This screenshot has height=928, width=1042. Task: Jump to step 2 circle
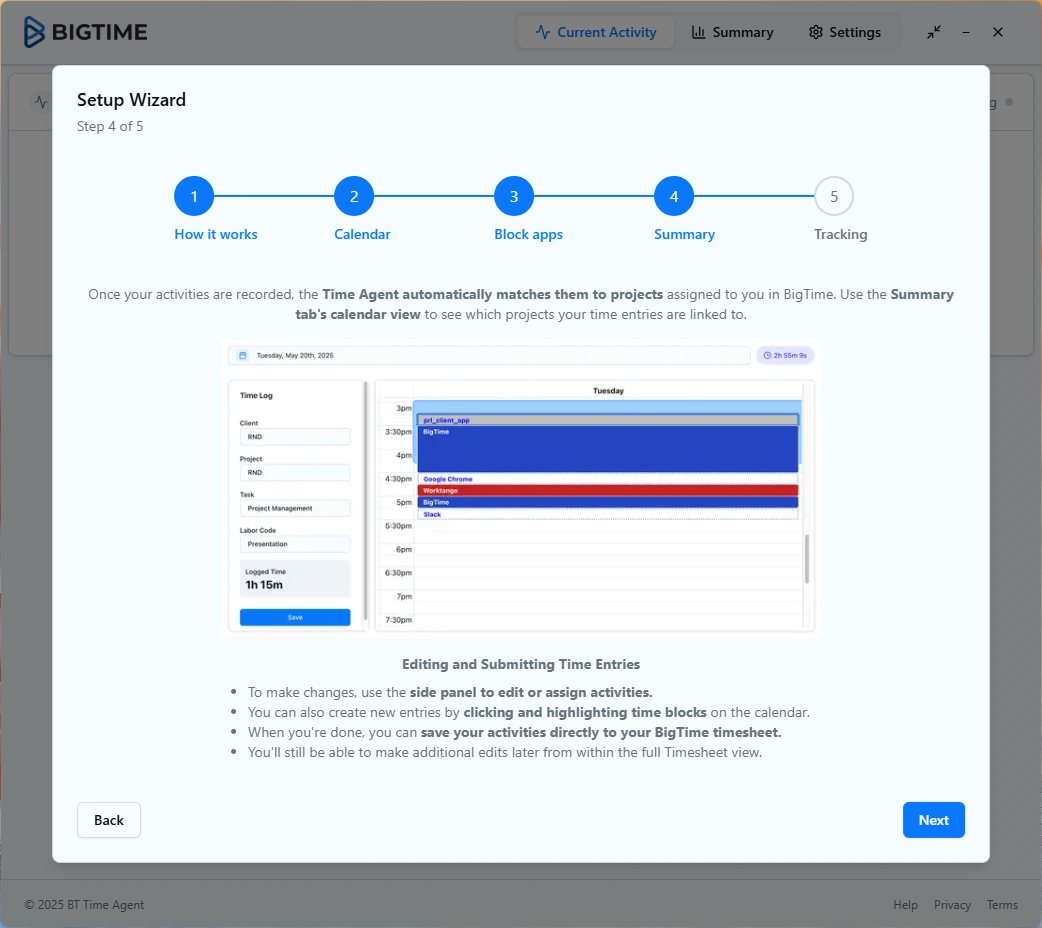point(354,196)
